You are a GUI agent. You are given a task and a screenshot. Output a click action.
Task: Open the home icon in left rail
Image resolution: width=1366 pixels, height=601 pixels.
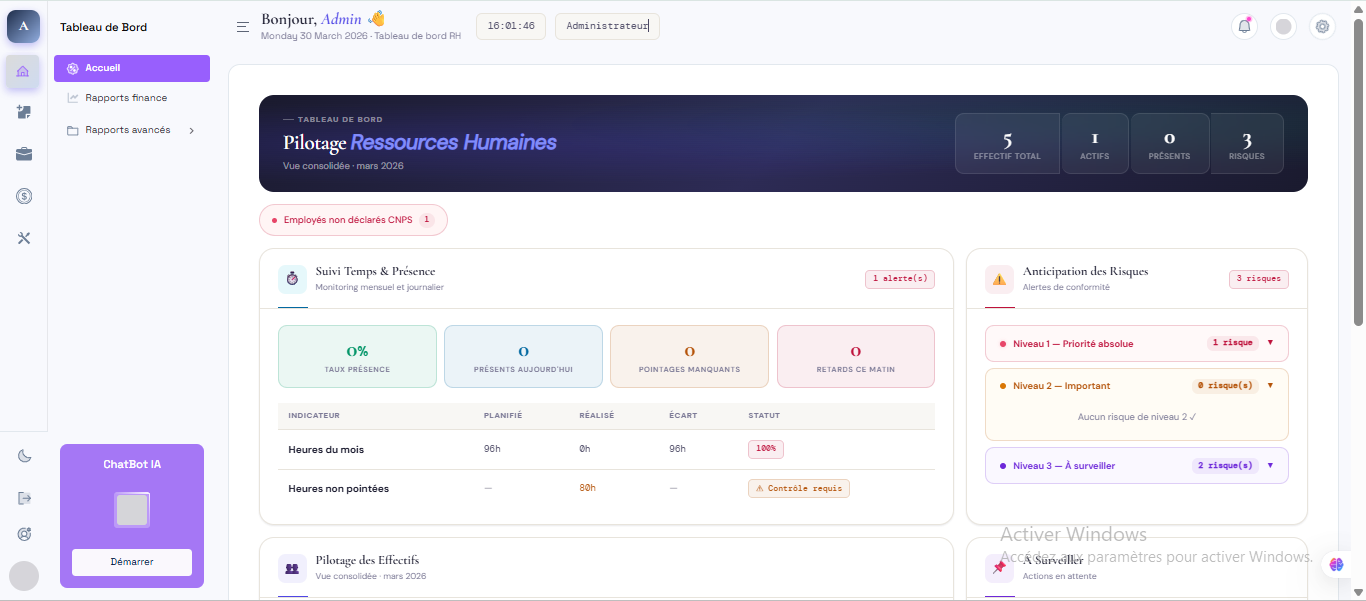click(23, 71)
